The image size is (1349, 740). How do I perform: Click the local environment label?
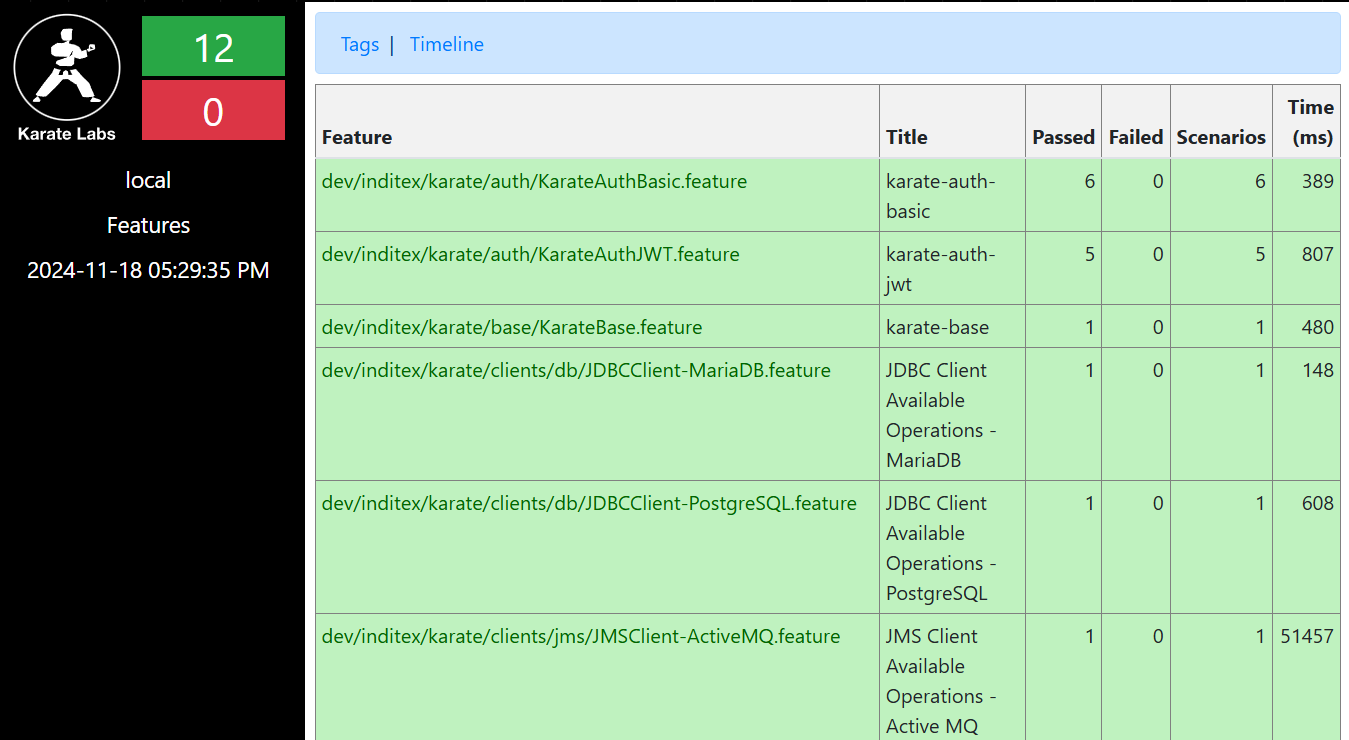coord(148,180)
